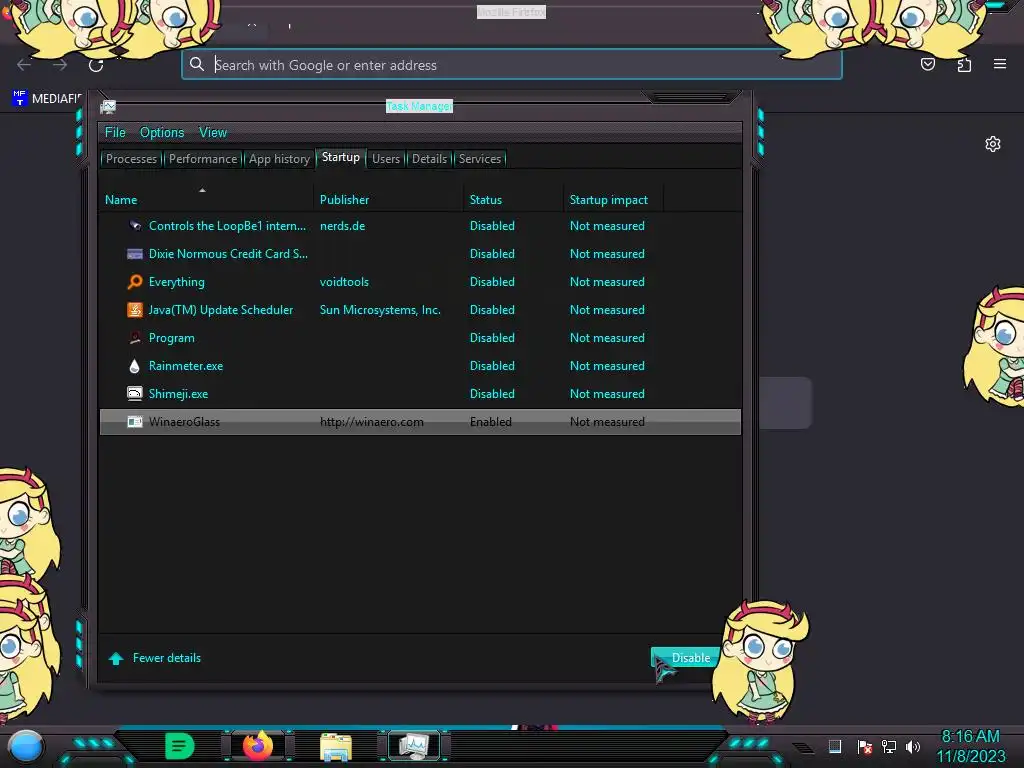This screenshot has height=768, width=1024.
Task: Select the Program row name
Action: 172,338
